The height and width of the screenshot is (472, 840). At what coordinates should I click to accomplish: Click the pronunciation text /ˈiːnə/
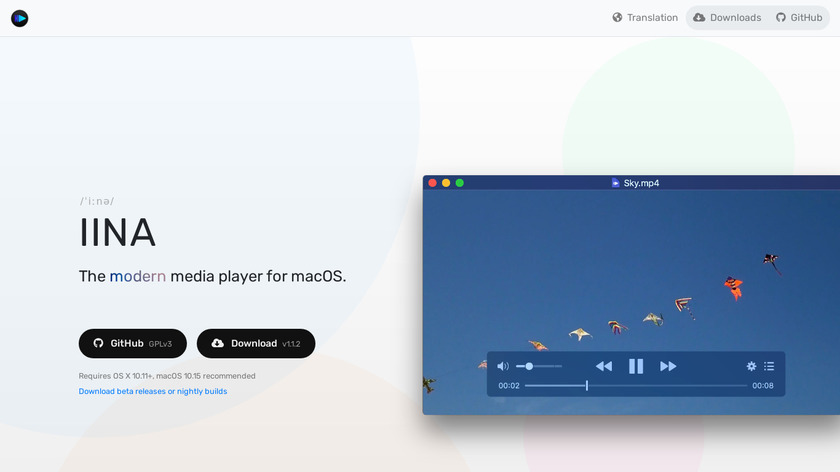97,201
